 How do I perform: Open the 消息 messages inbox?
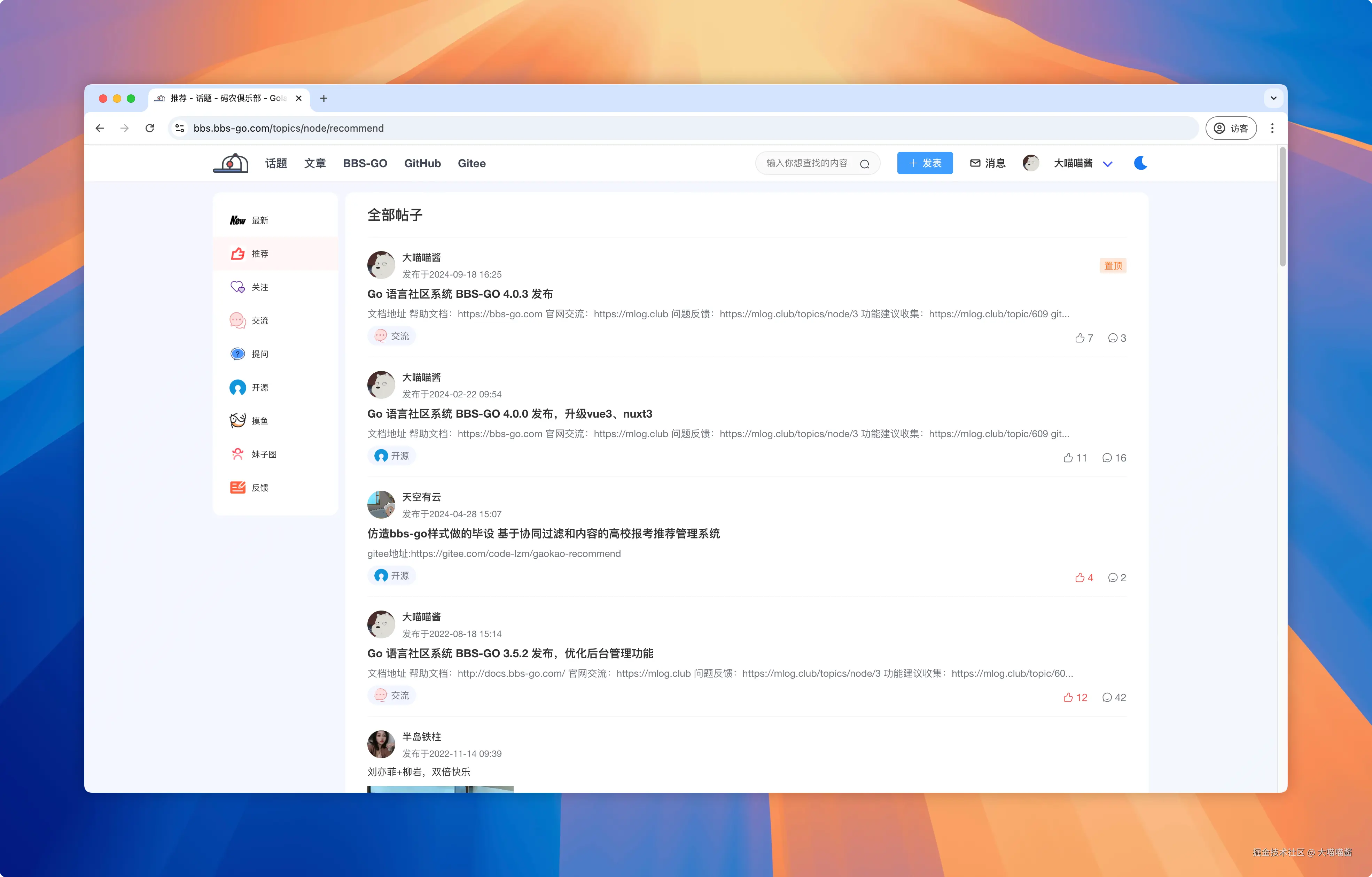click(x=988, y=164)
